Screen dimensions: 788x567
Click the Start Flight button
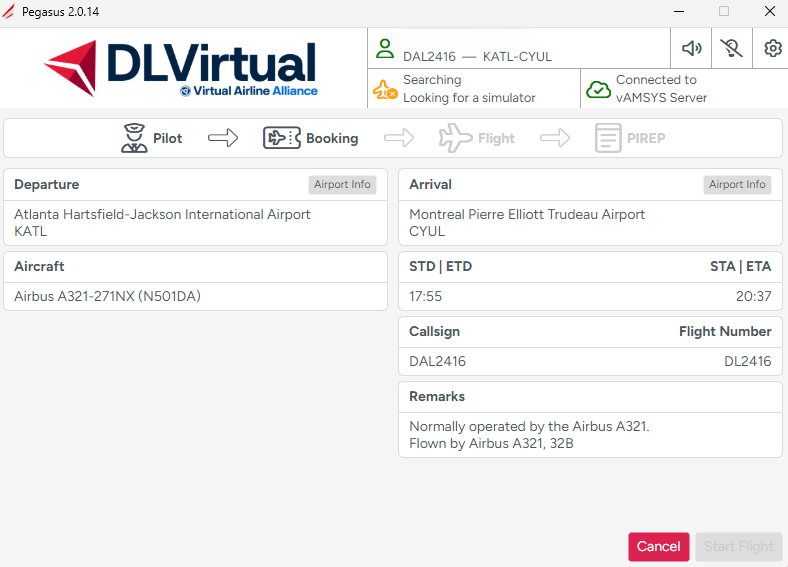pyautogui.click(x=739, y=546)
